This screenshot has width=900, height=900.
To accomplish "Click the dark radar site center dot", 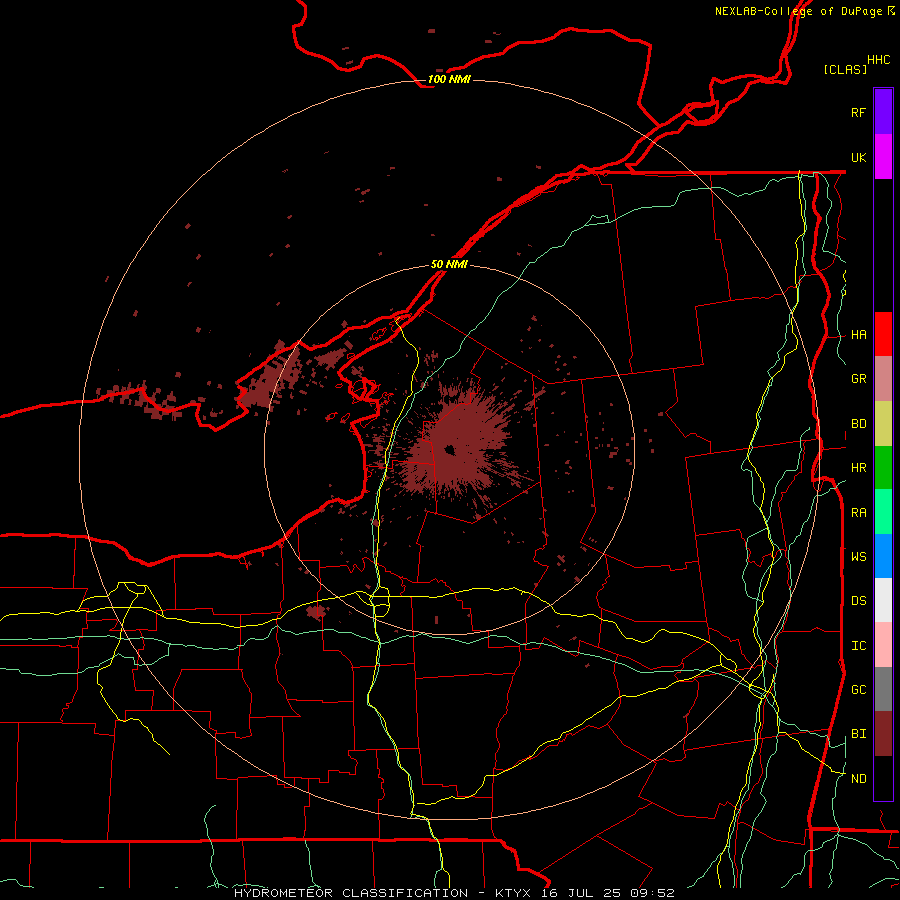I will click(x=449, y=449).
